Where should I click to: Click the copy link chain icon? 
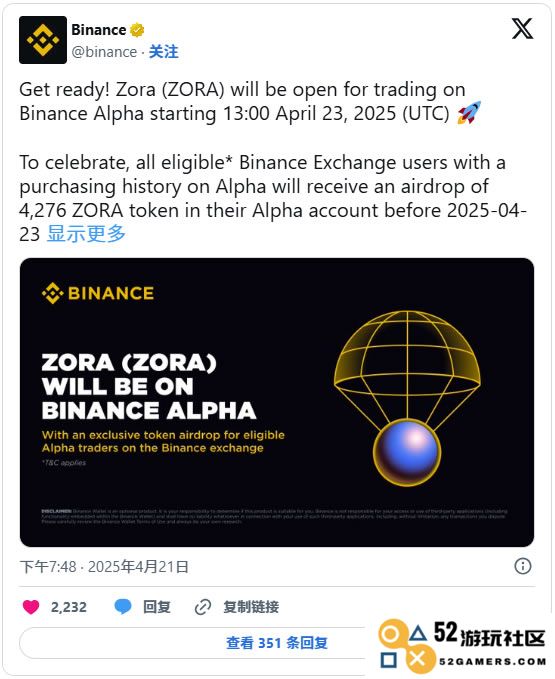203,607
